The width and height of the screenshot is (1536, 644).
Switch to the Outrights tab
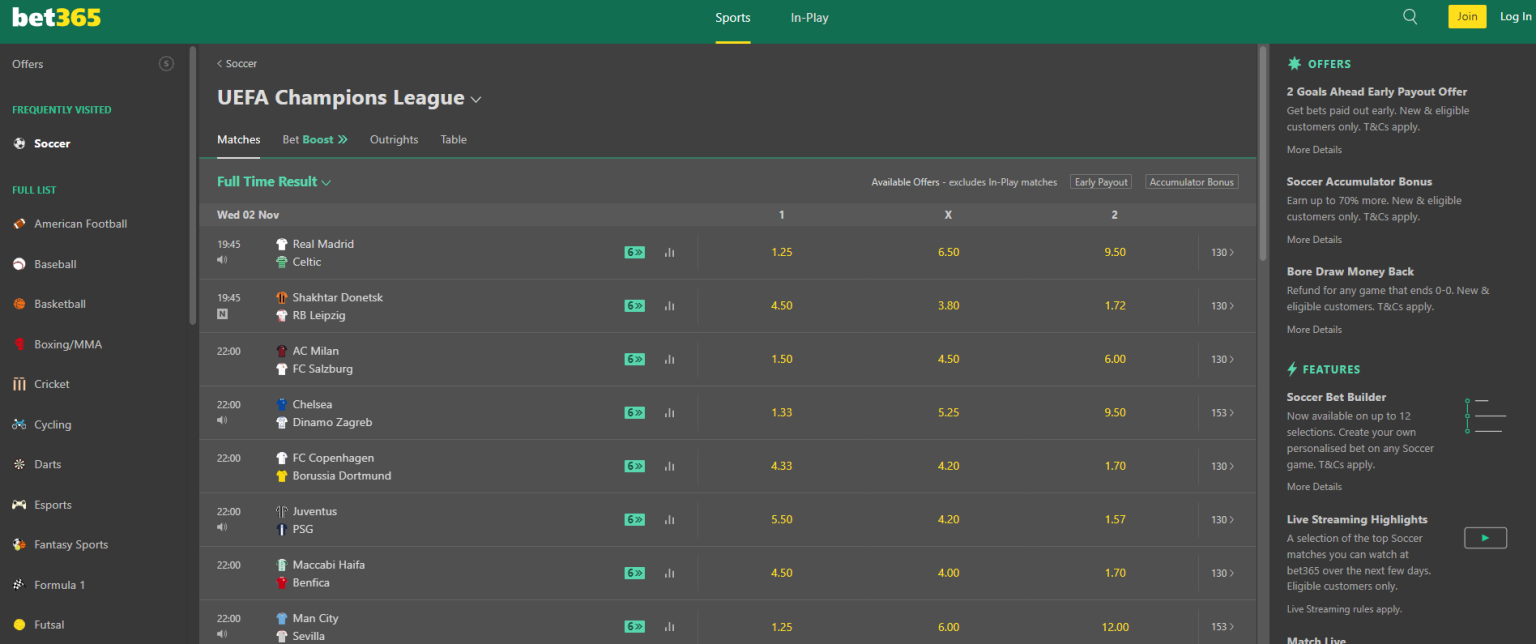coord(393,139)
